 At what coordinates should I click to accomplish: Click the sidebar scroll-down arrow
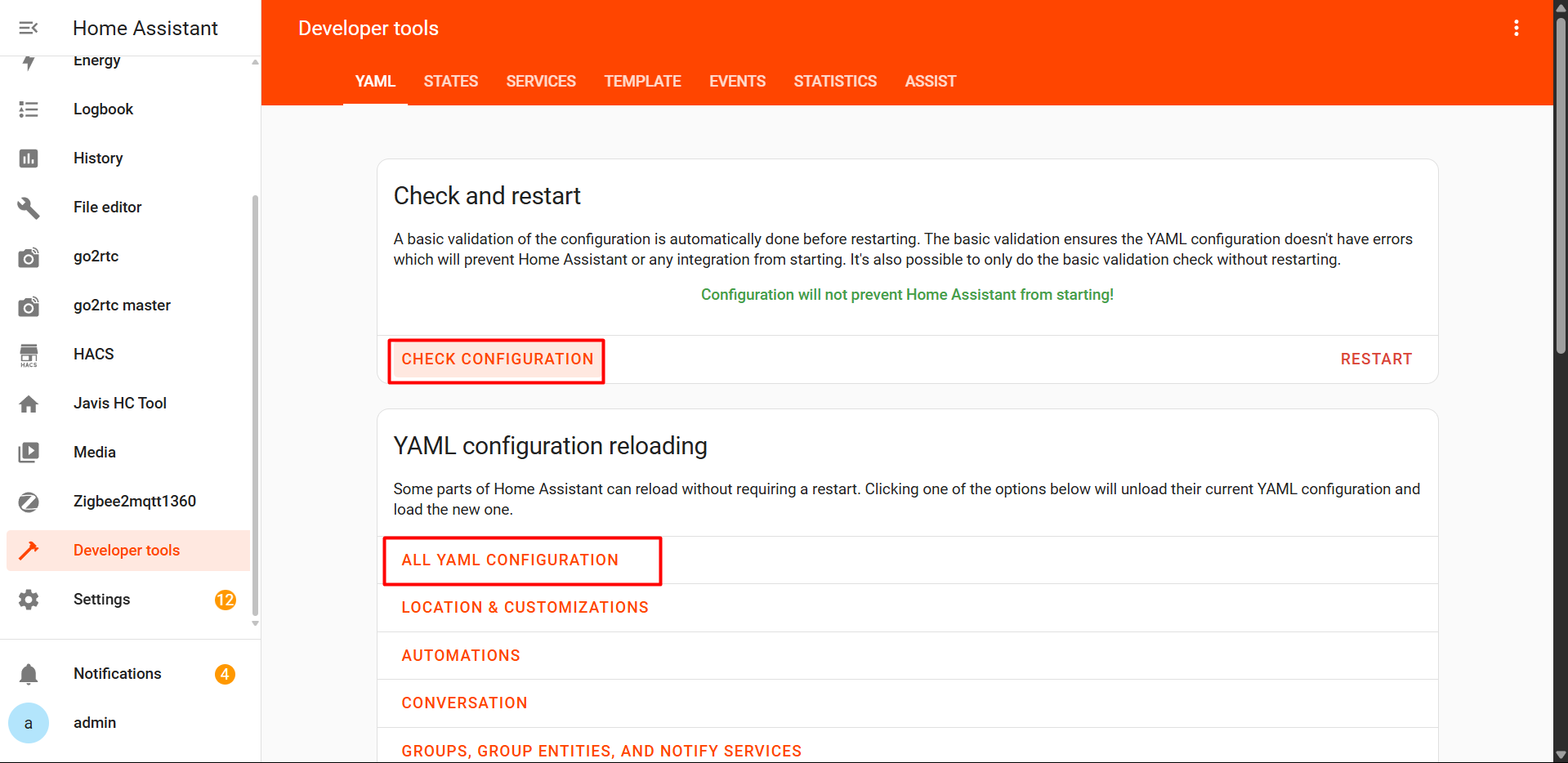pos(255,623)
